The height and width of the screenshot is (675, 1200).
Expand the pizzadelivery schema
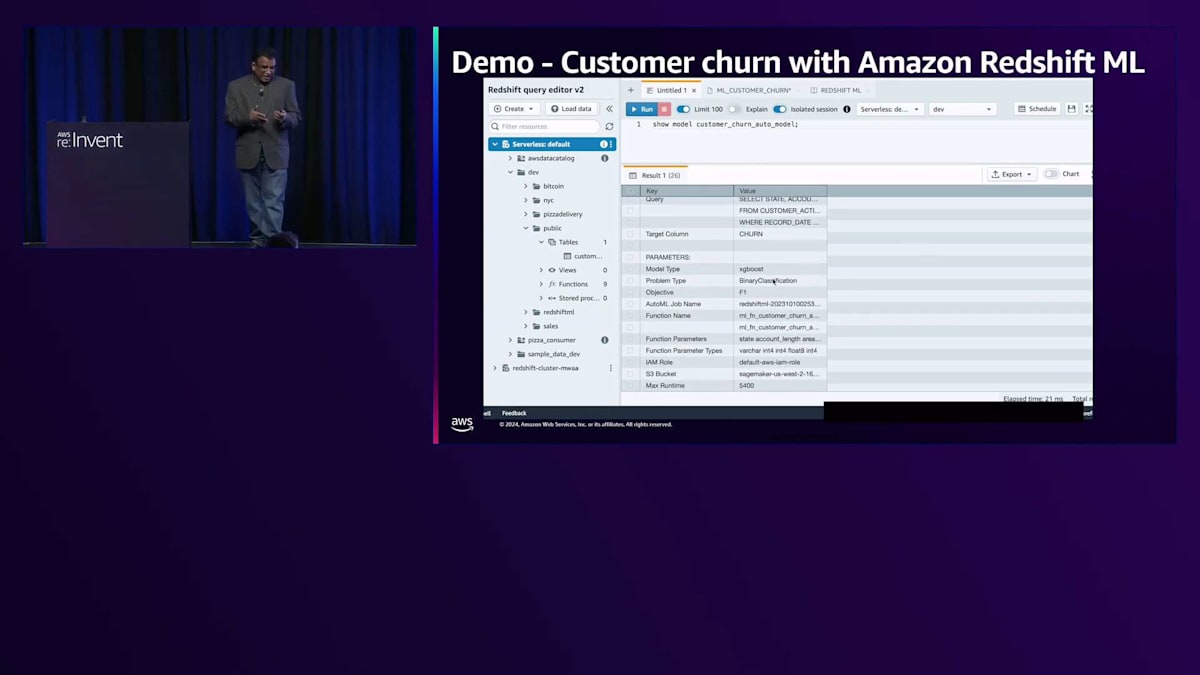(526, 214)
